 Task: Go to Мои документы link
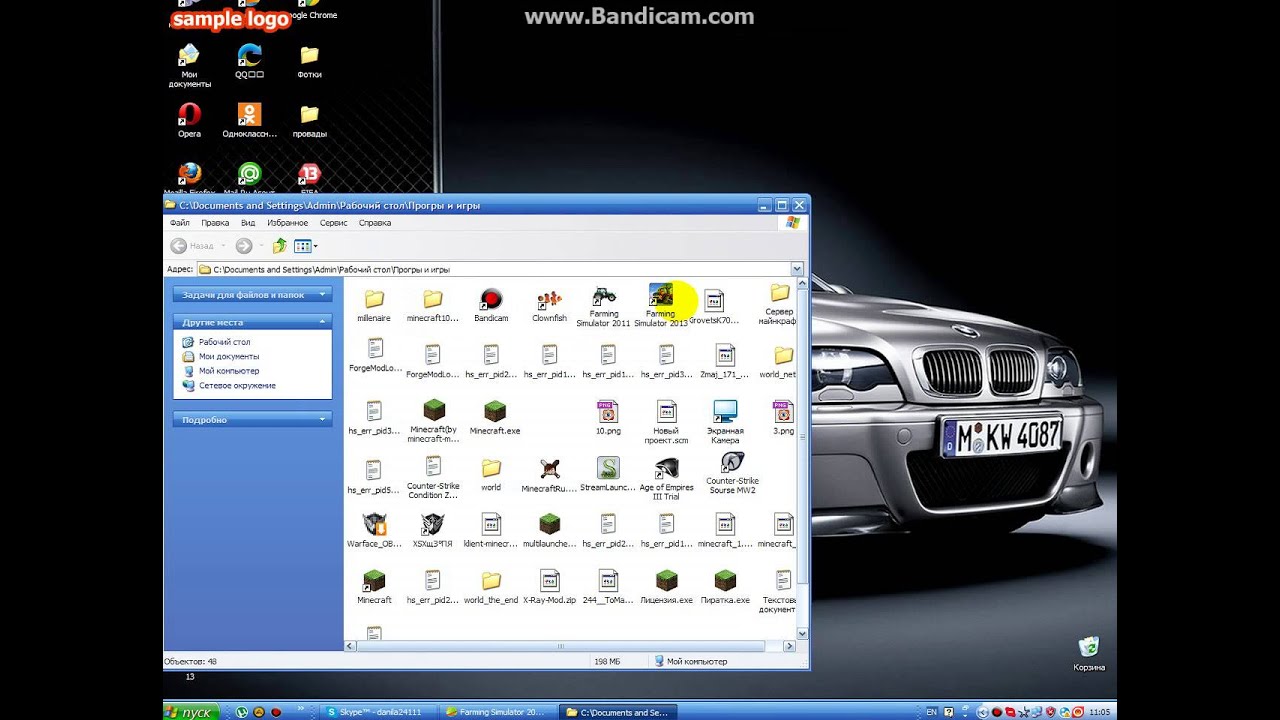(x=229, y=356)
